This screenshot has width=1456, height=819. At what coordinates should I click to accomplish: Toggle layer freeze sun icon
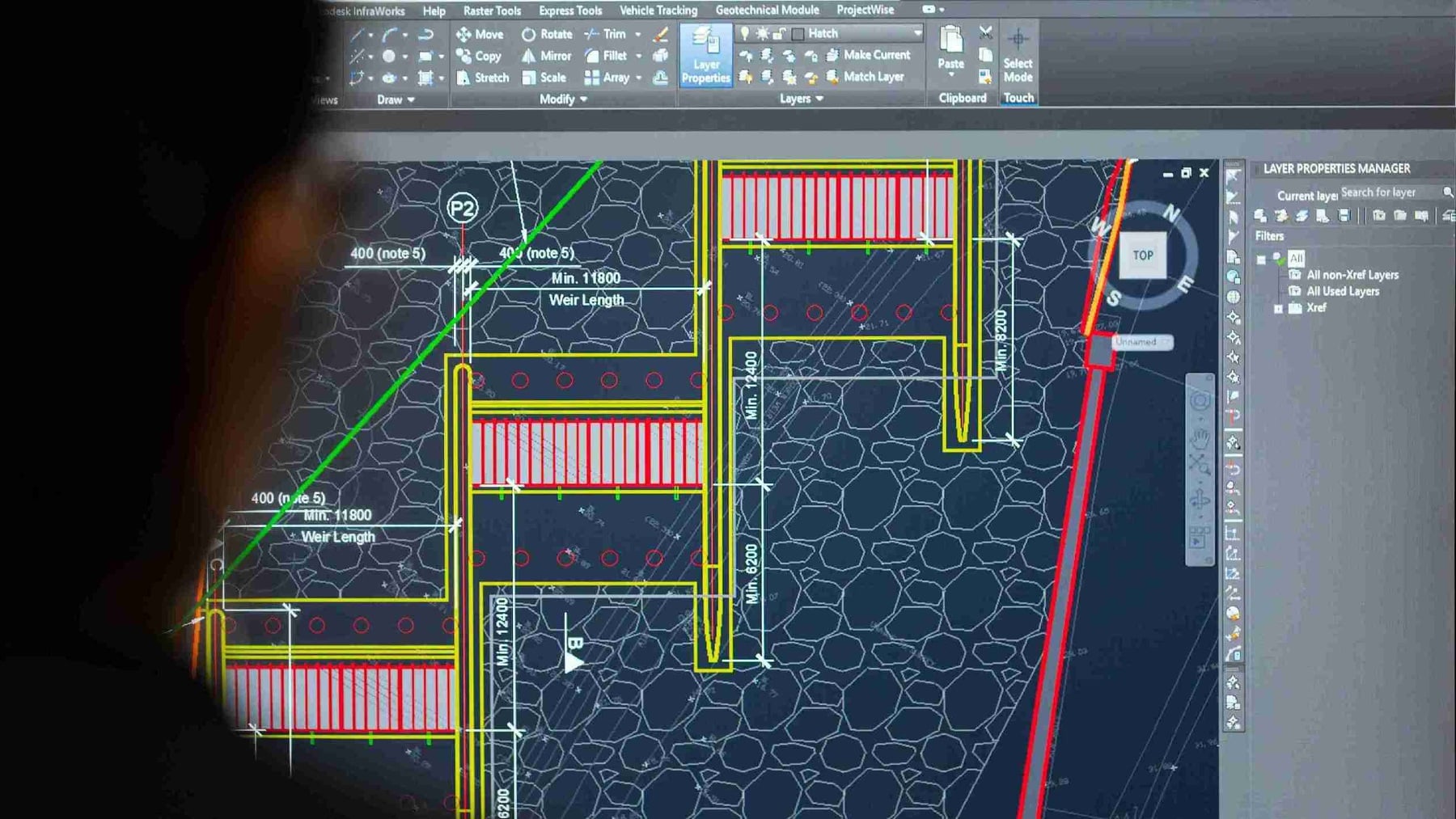pos(762,33)
